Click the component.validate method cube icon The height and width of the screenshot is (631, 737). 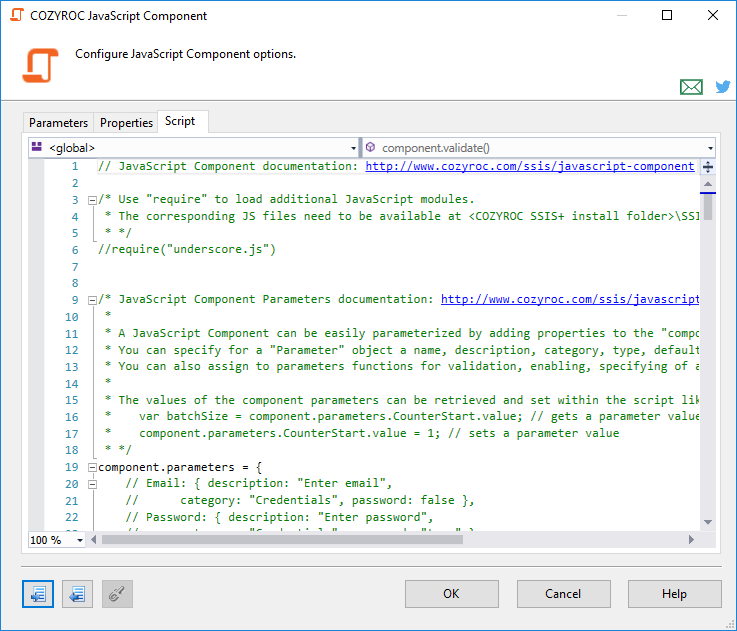(370, 147)
